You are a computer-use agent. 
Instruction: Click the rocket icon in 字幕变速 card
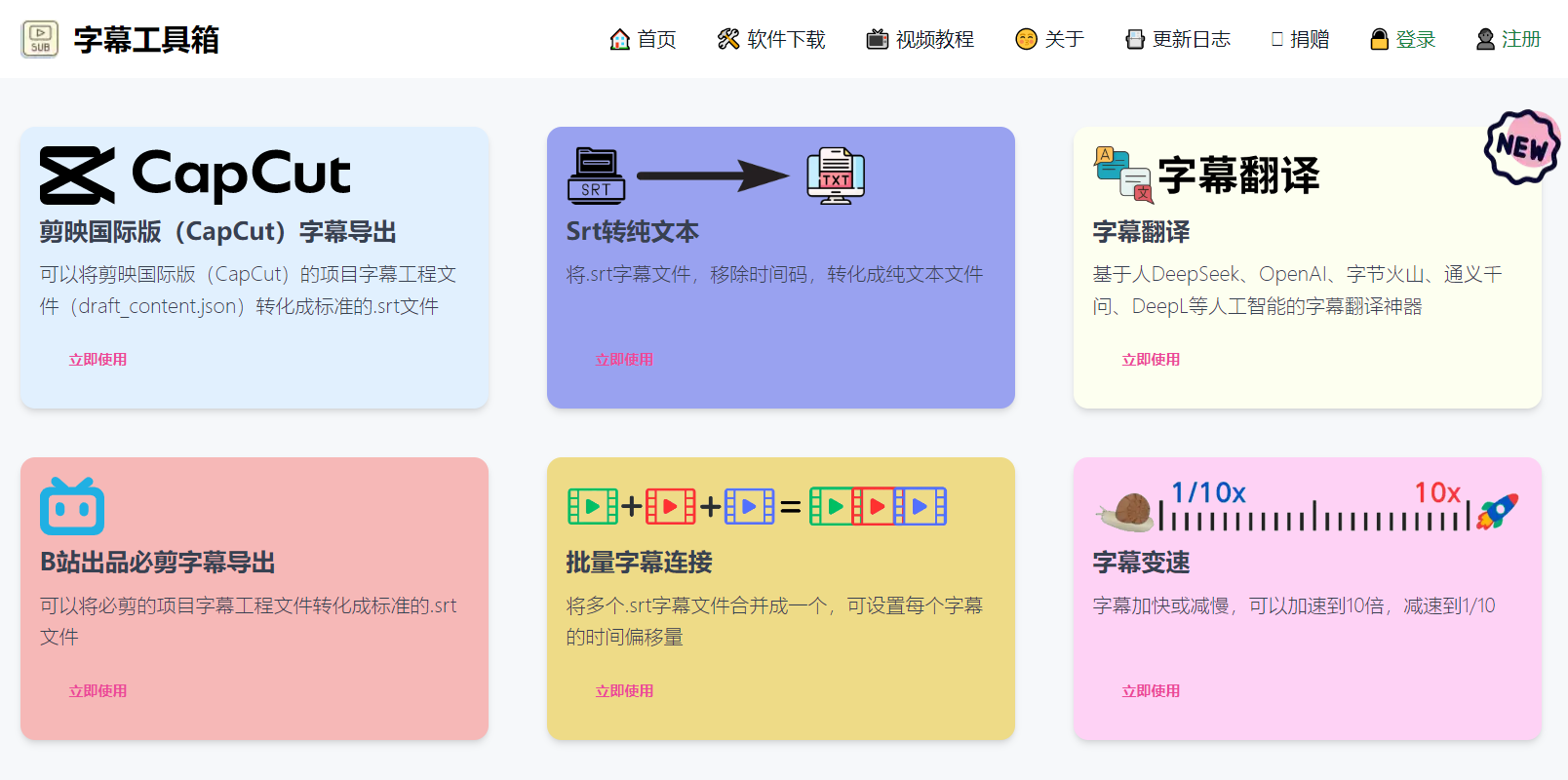tap(1497, 510)
